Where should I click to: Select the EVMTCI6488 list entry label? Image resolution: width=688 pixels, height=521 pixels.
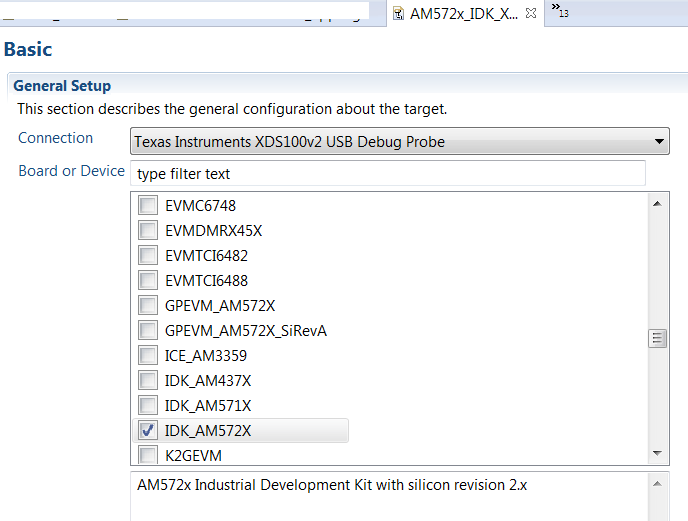206,281
